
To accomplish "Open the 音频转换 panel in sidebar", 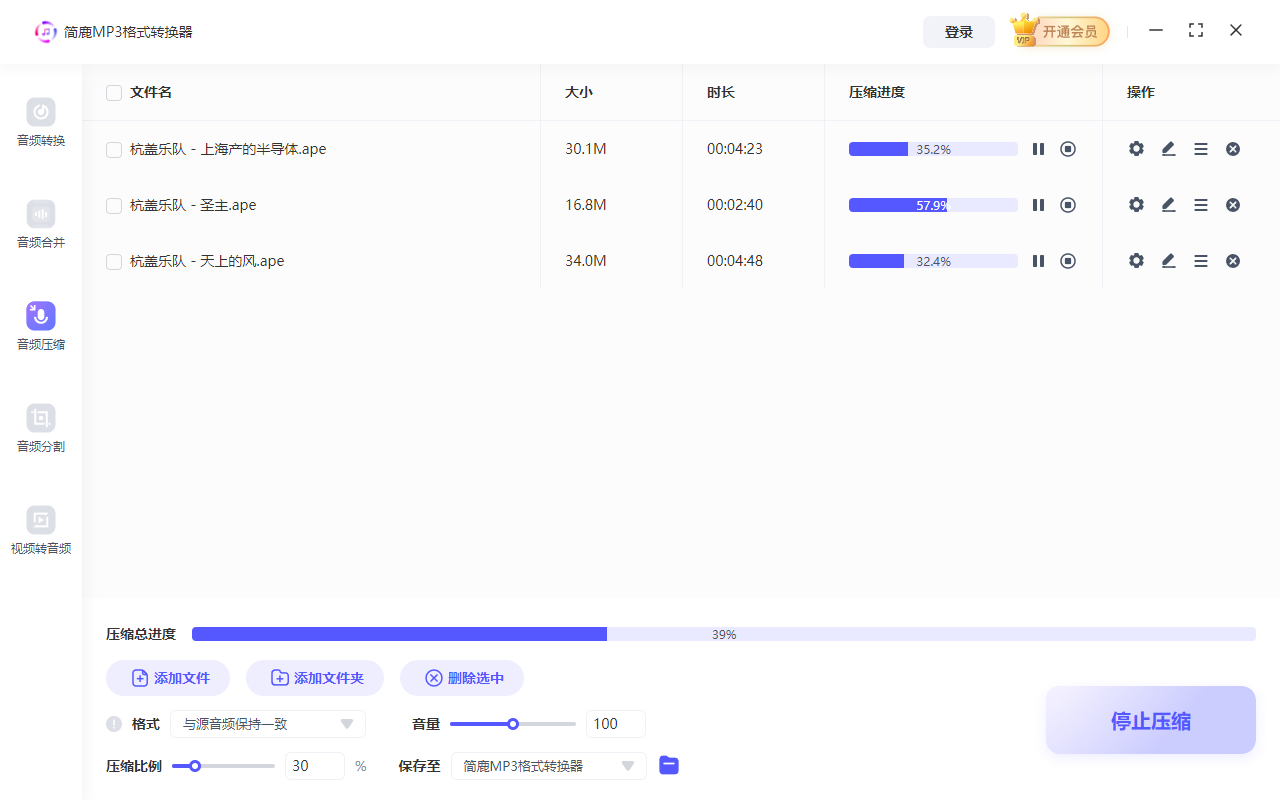I will 40,122.
